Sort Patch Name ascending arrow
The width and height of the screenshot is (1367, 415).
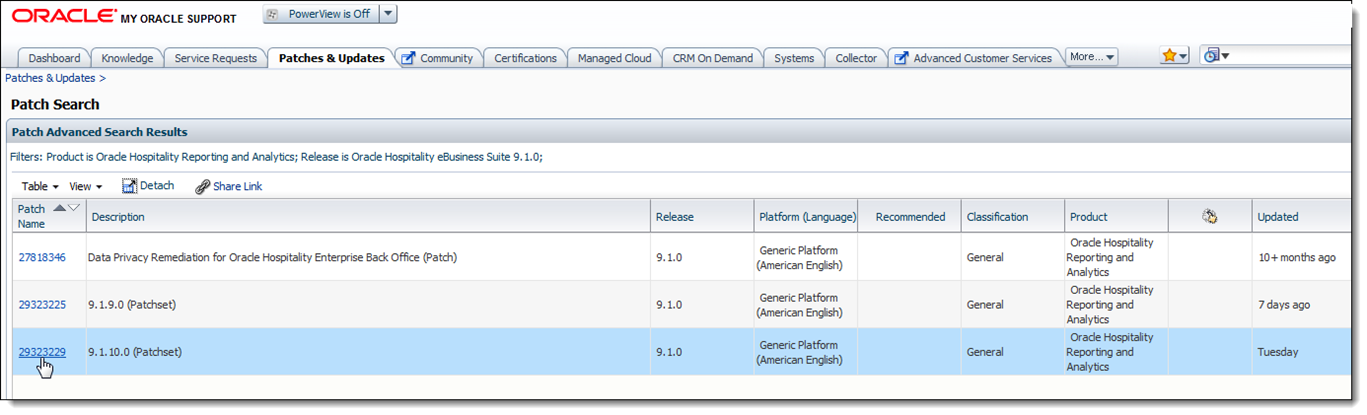coord(60,208)
